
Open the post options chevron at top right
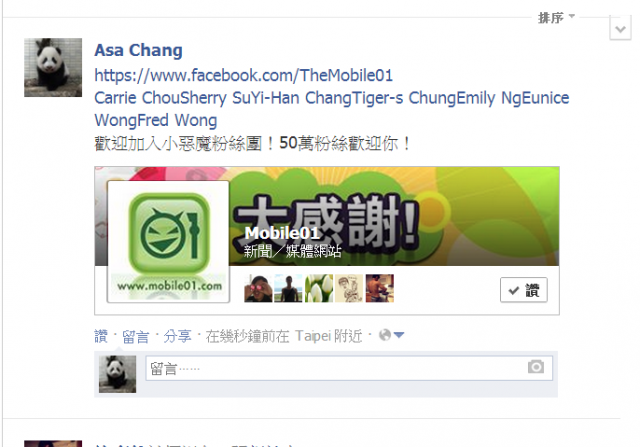click(x=620, y=29)
